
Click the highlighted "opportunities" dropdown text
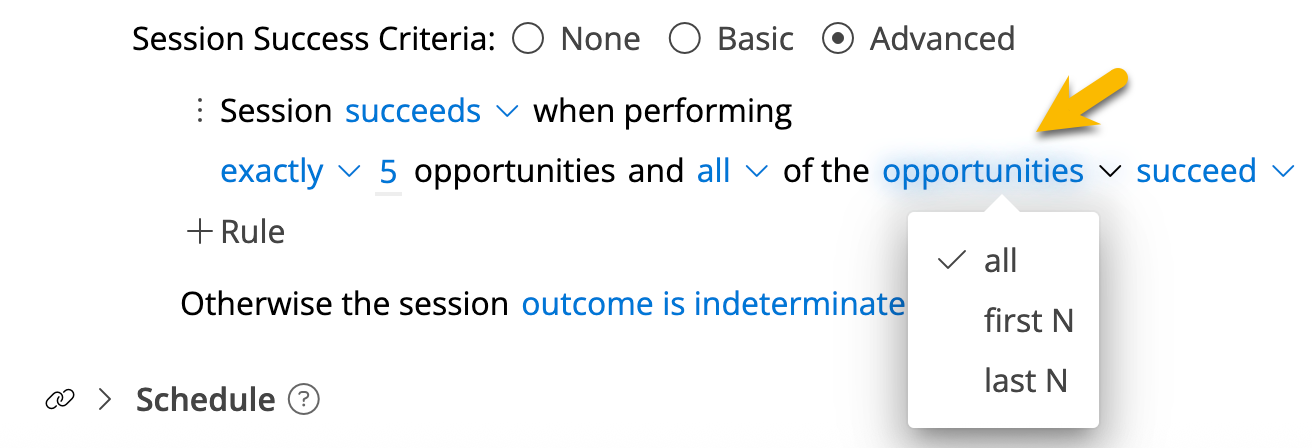coord(983,172)
